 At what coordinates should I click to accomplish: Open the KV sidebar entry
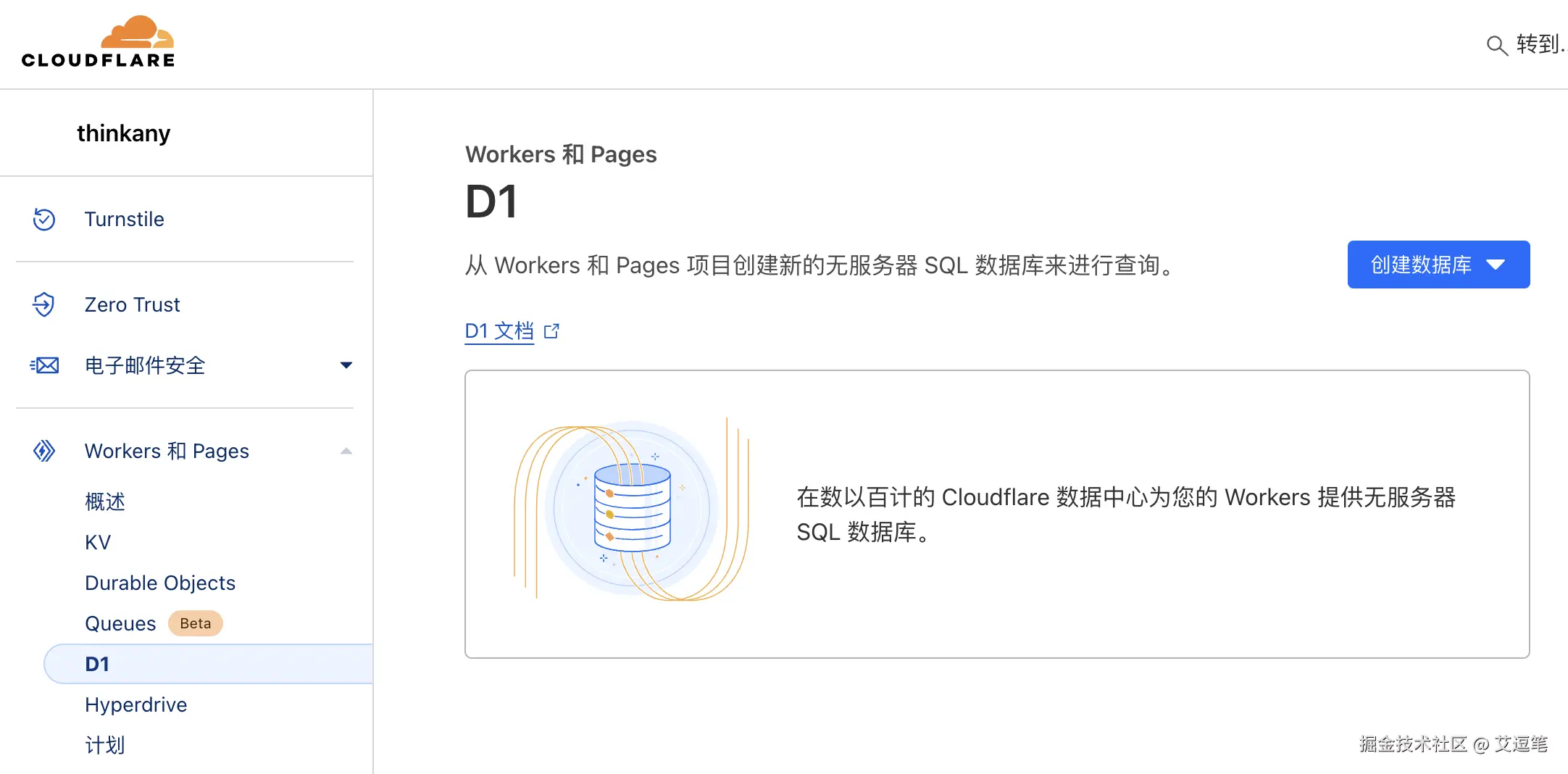click(x=98, y=542)
